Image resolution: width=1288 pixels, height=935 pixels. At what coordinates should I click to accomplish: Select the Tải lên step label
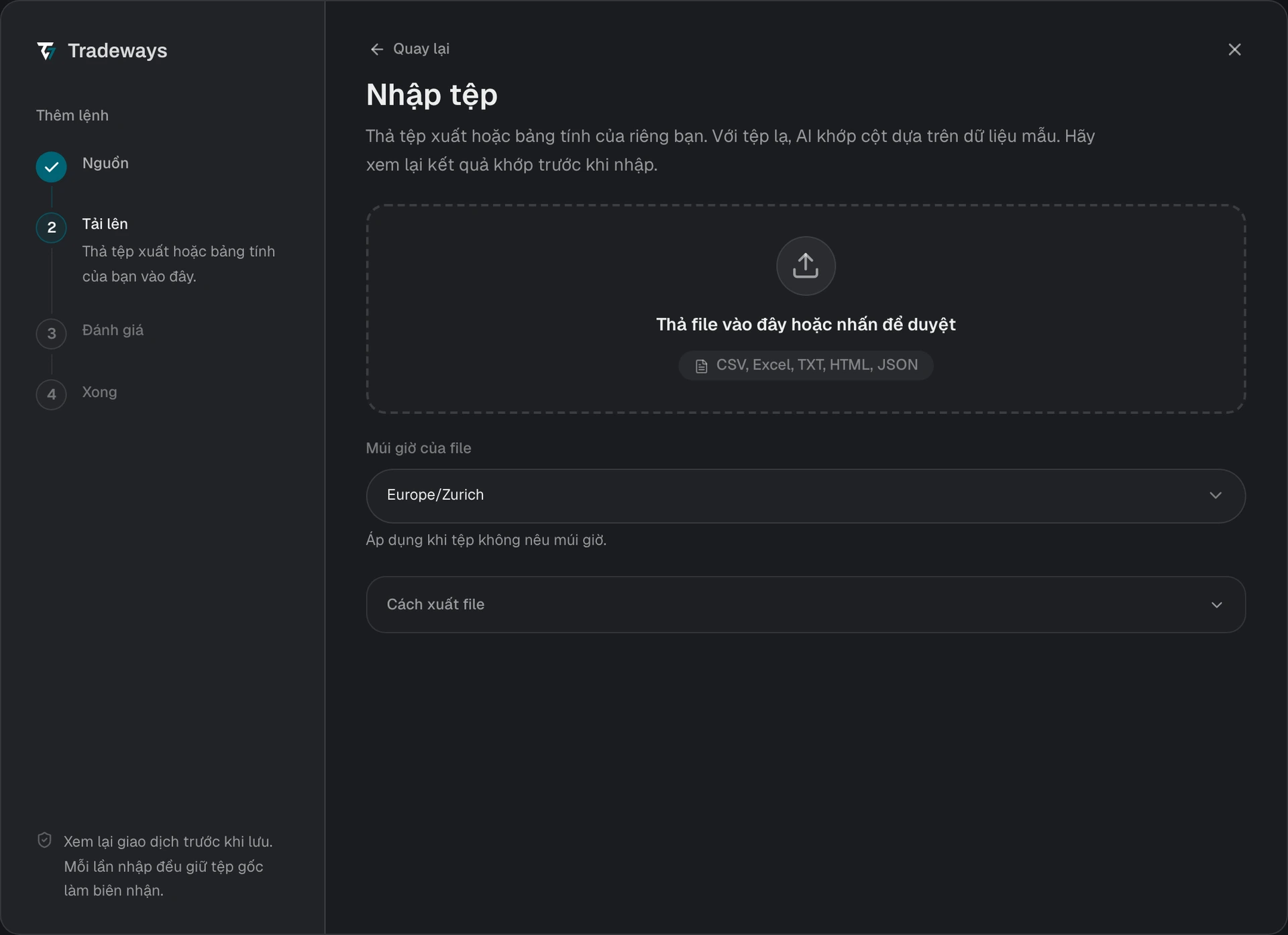[105, 224]
